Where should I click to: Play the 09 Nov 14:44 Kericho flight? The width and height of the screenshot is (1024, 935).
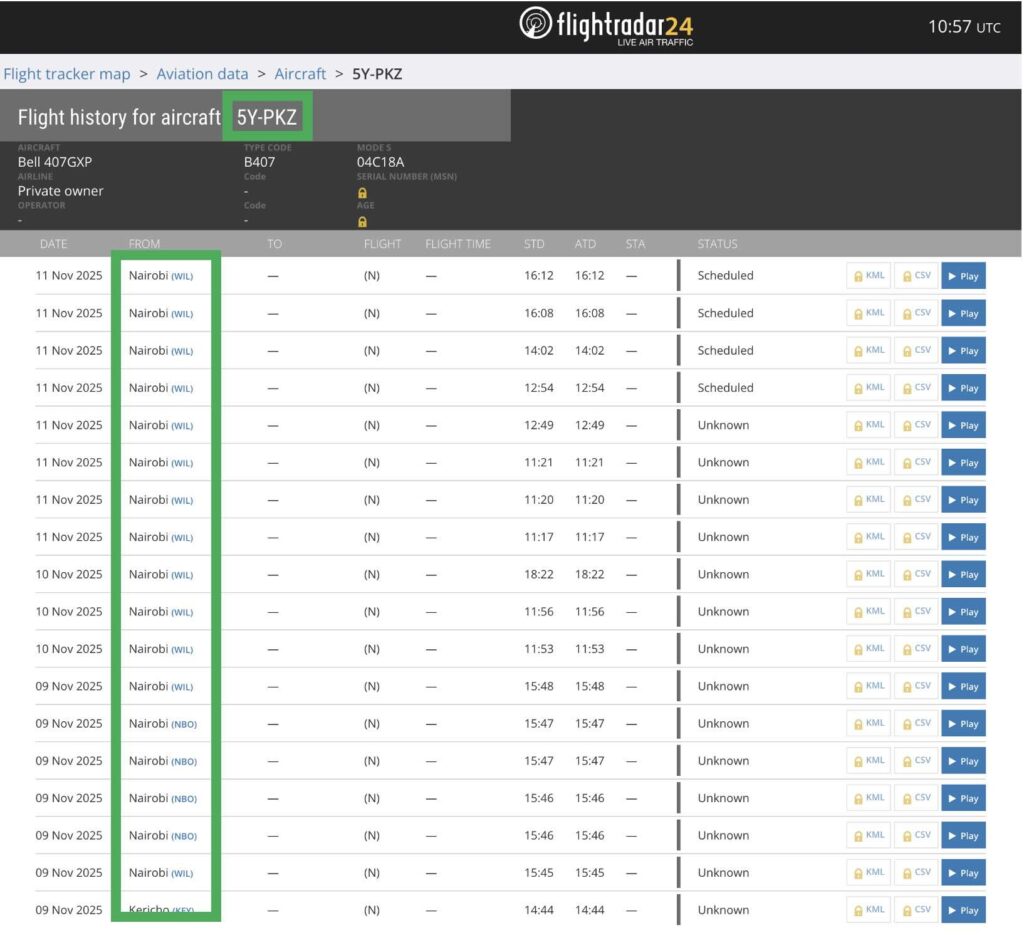pyautogui.click(x=963, y=910)
